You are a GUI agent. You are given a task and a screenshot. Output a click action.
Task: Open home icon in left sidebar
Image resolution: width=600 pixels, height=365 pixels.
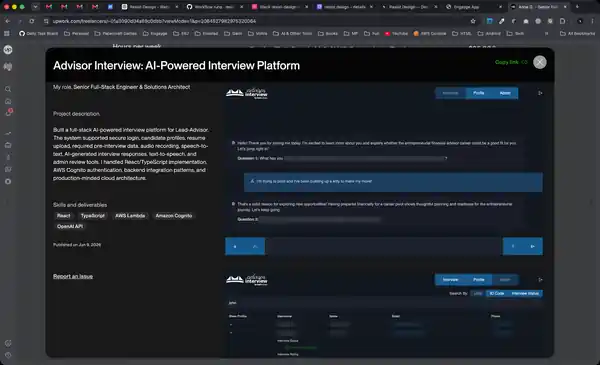pos(8,101)
